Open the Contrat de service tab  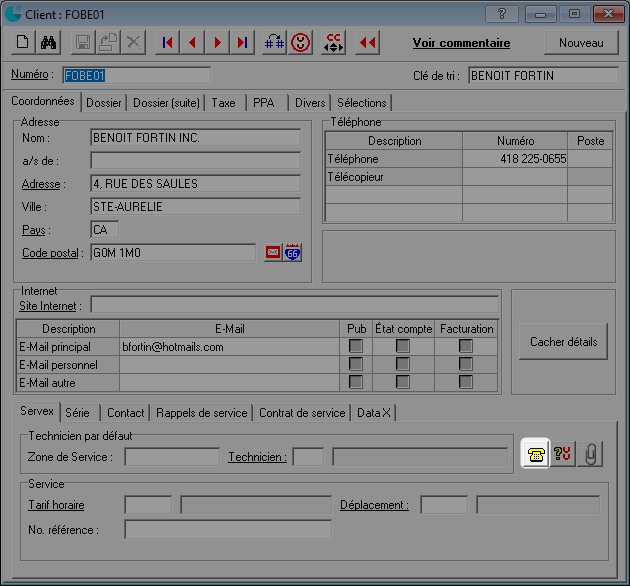click(x=302, y=412)
